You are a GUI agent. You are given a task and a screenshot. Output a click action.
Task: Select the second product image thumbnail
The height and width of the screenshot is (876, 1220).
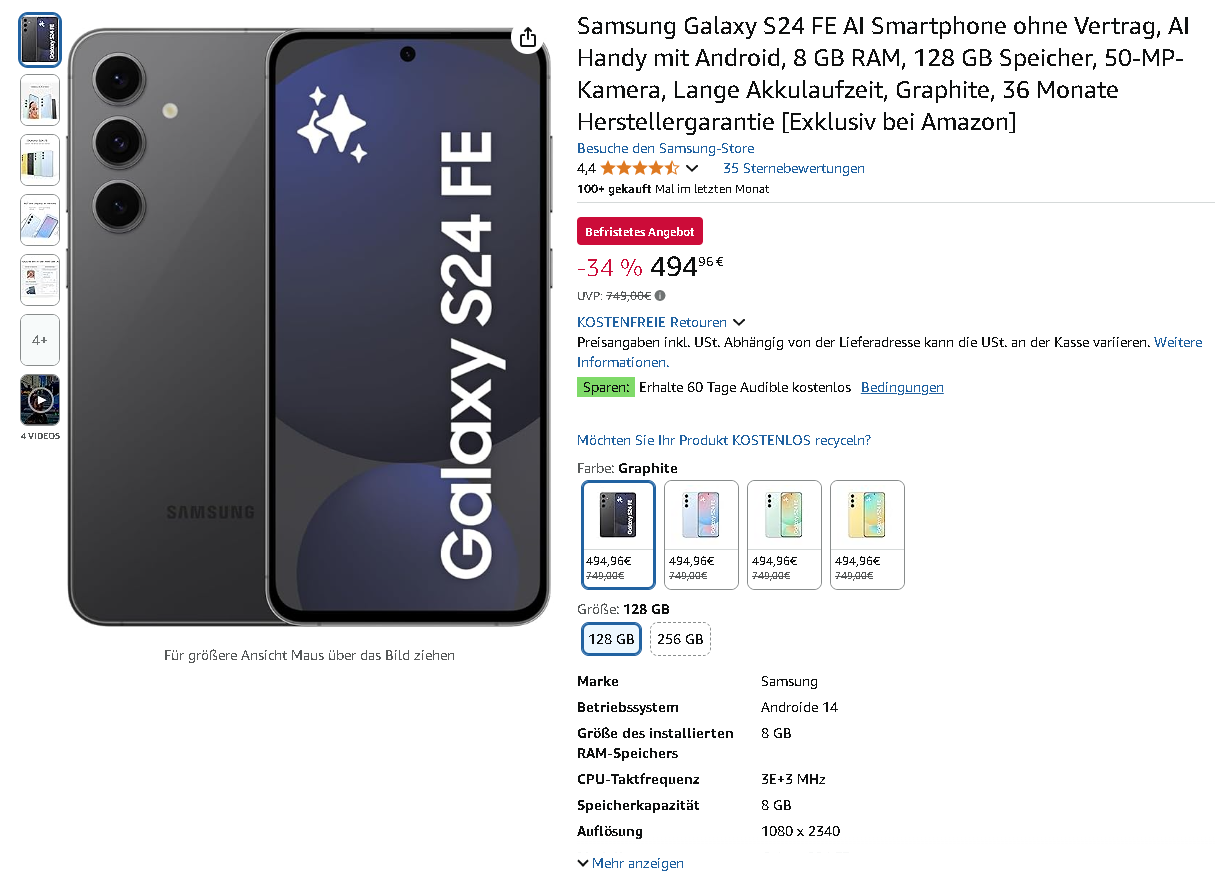[x=40, y=100]
